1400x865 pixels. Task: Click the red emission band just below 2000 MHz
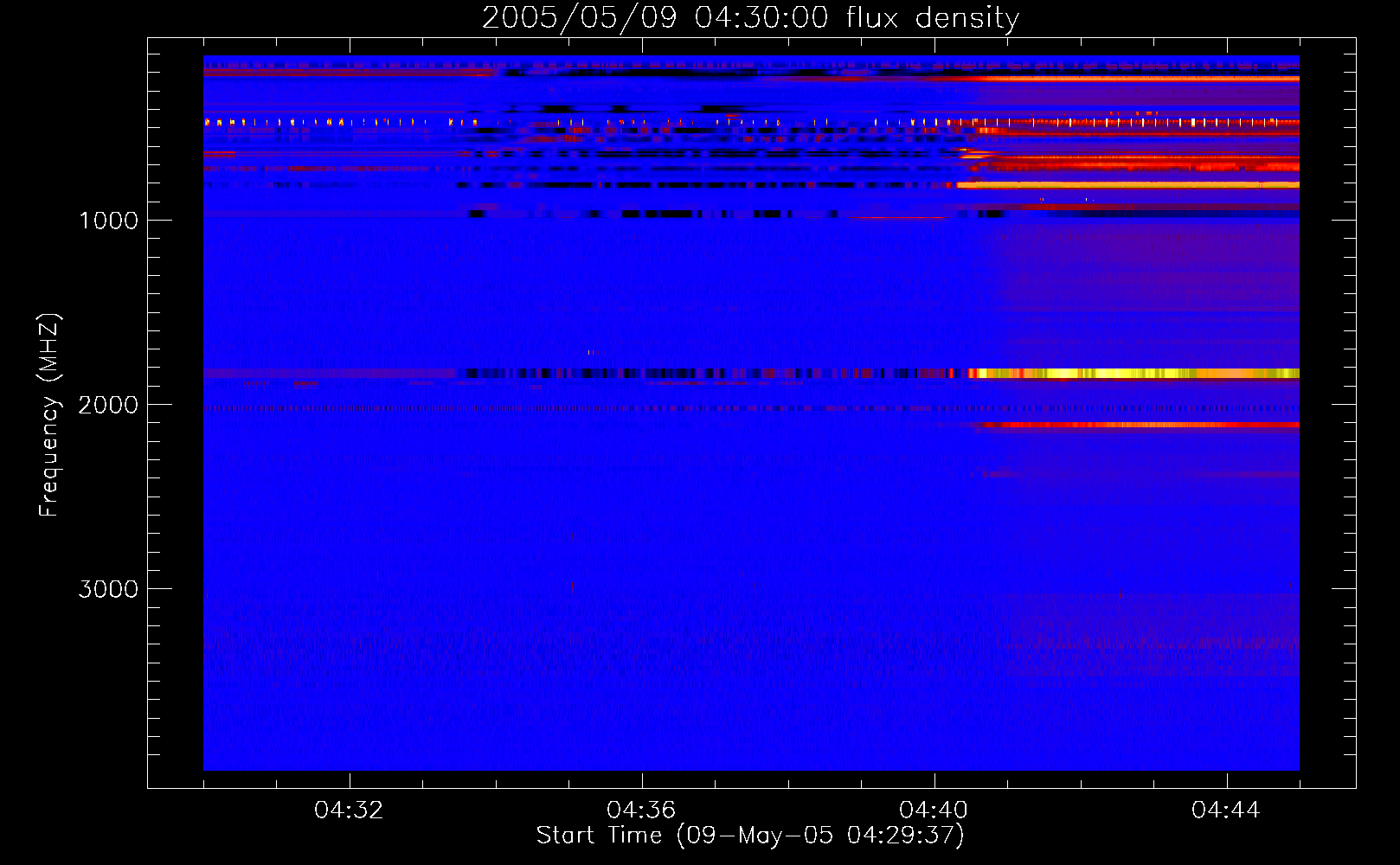1138,425
